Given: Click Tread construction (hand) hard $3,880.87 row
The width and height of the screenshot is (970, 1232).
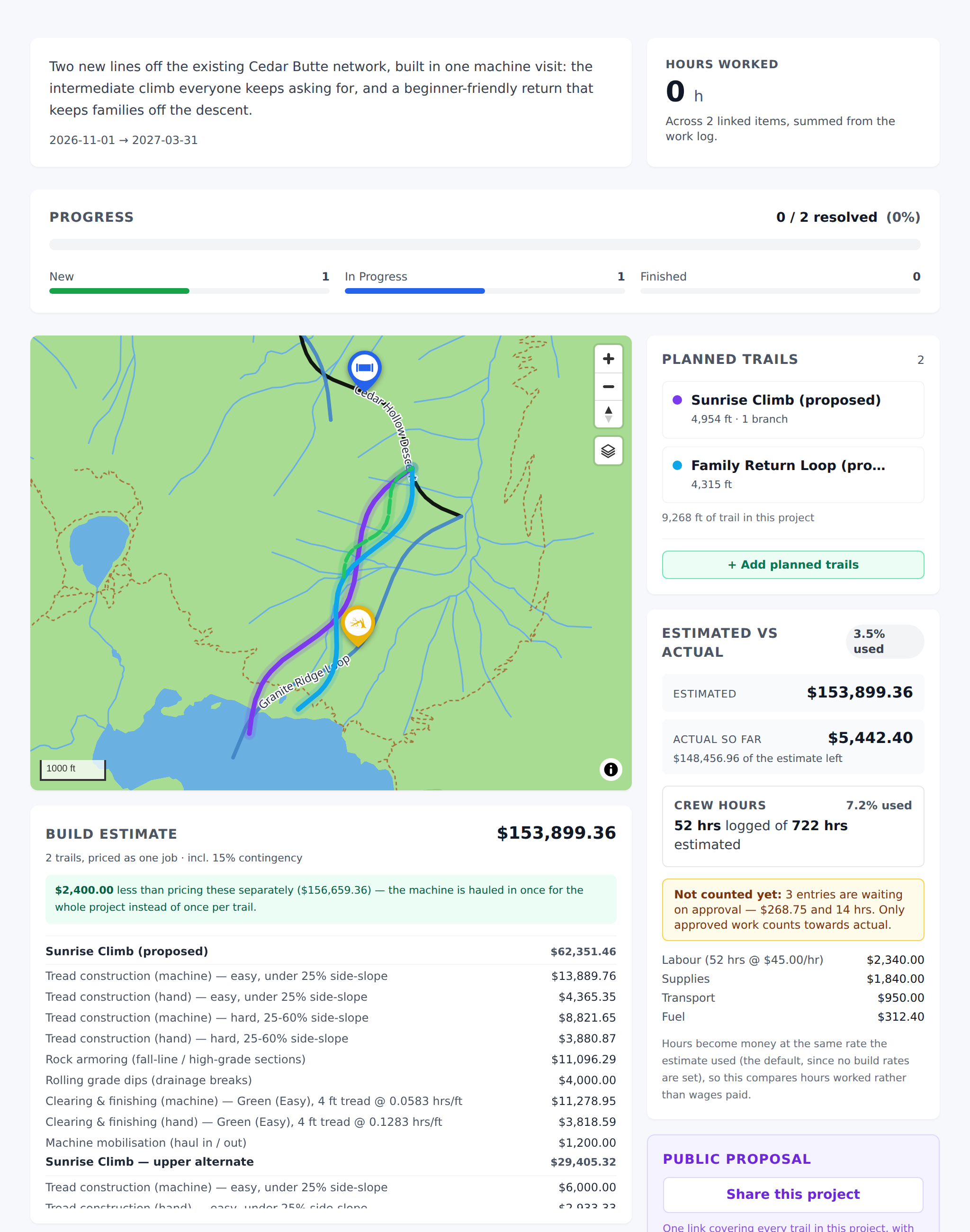Looking at the screenshot, I should coord(331,1039).
